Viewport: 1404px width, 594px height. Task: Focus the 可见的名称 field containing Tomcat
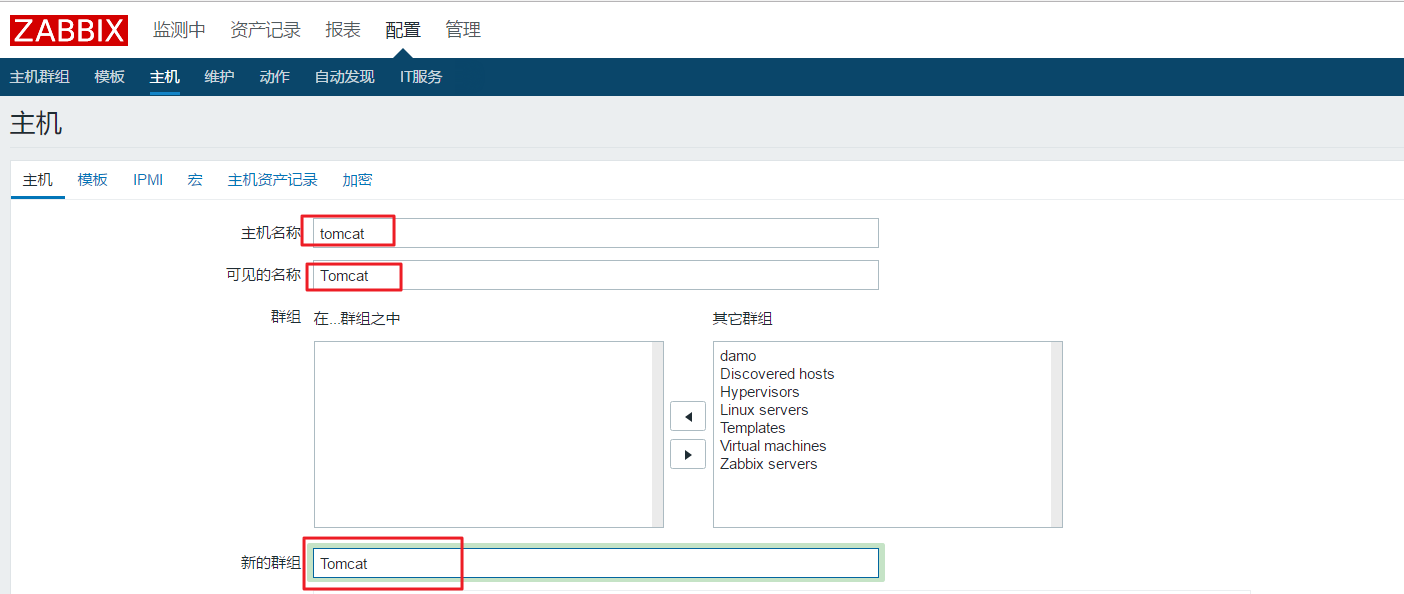click(x=596, y=275)
